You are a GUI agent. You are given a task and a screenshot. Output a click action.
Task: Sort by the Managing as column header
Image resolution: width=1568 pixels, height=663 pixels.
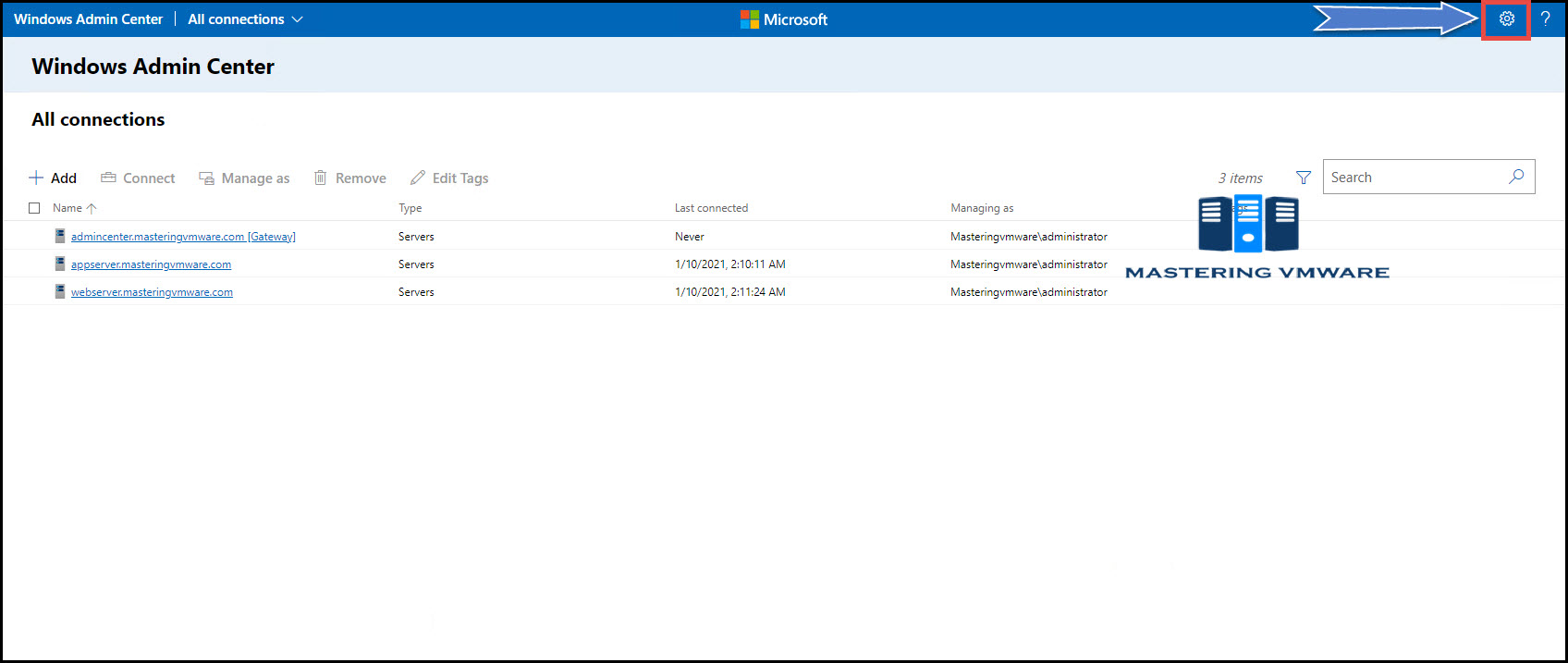(982, 208)
